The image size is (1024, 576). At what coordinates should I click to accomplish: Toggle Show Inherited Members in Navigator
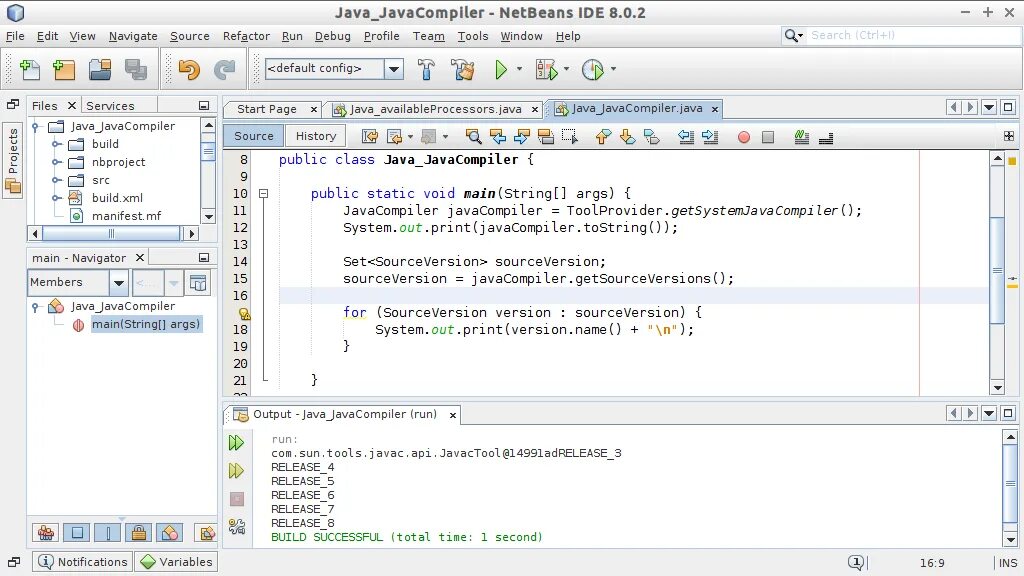[46, 533]
